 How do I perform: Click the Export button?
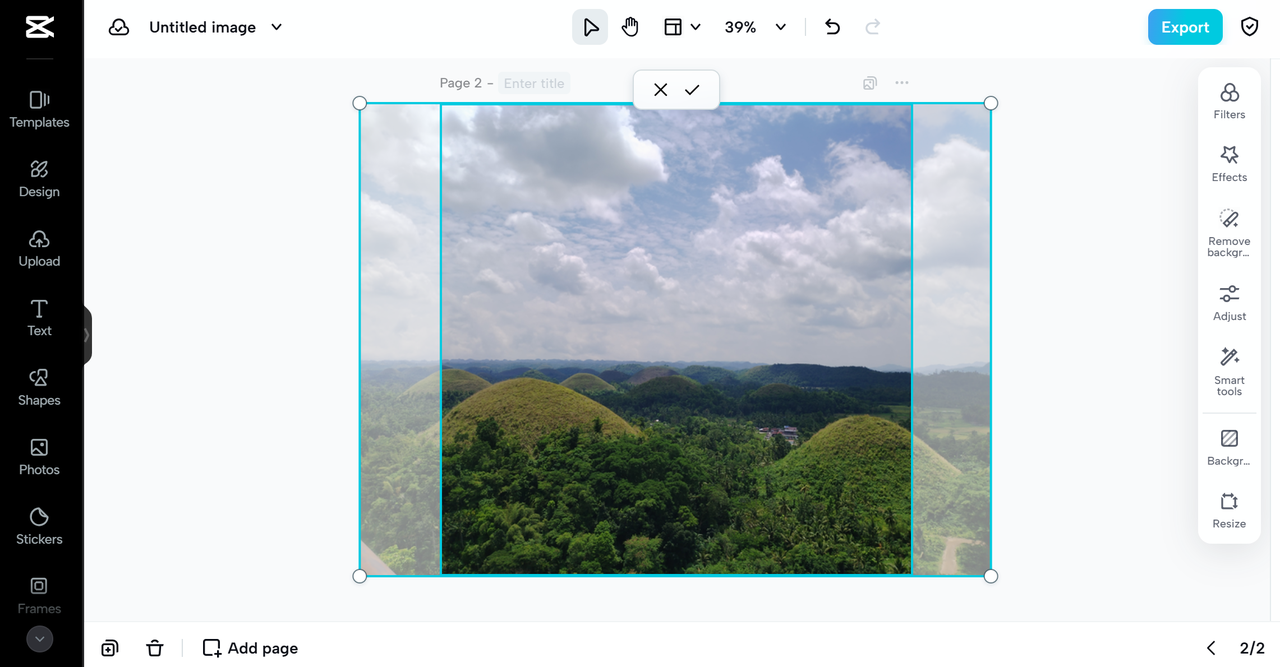coord(1185,27)
